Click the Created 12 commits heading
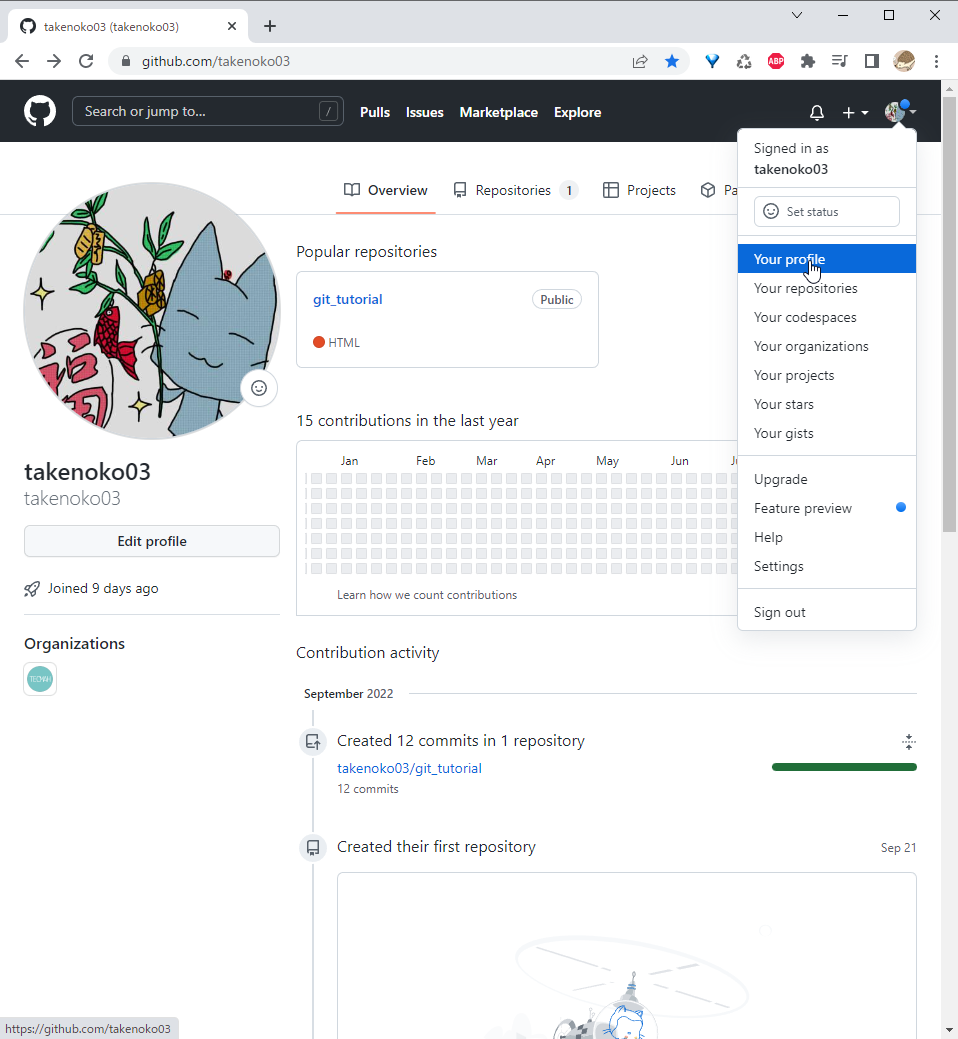Screen dimensions: 958x1039 coord(461,741)
